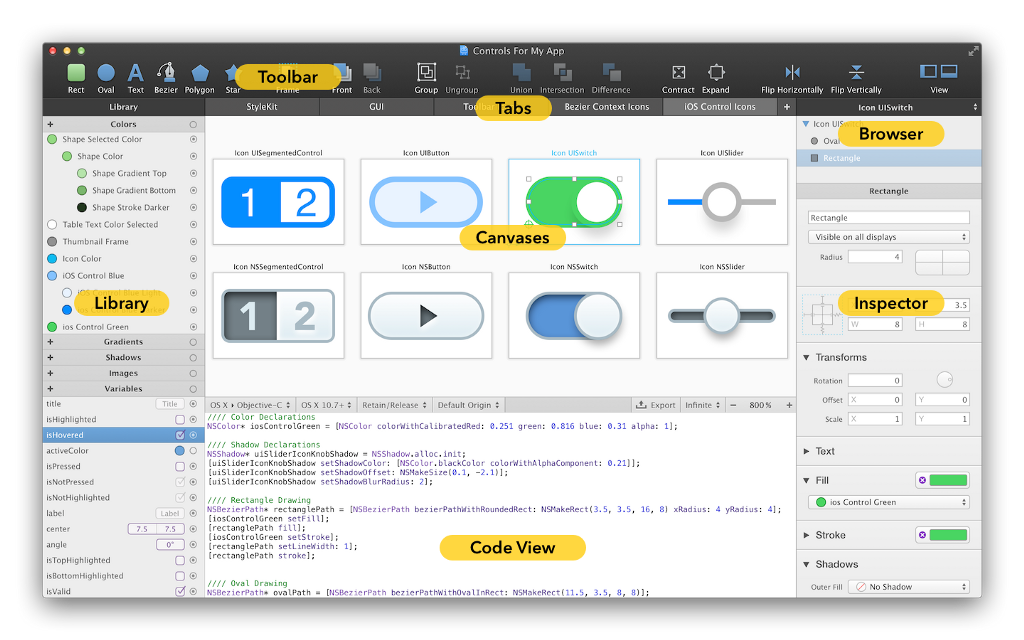
Task: Toggle the isHovered variable checkbox
Action: pyautogui.click(x=180, y=436)
